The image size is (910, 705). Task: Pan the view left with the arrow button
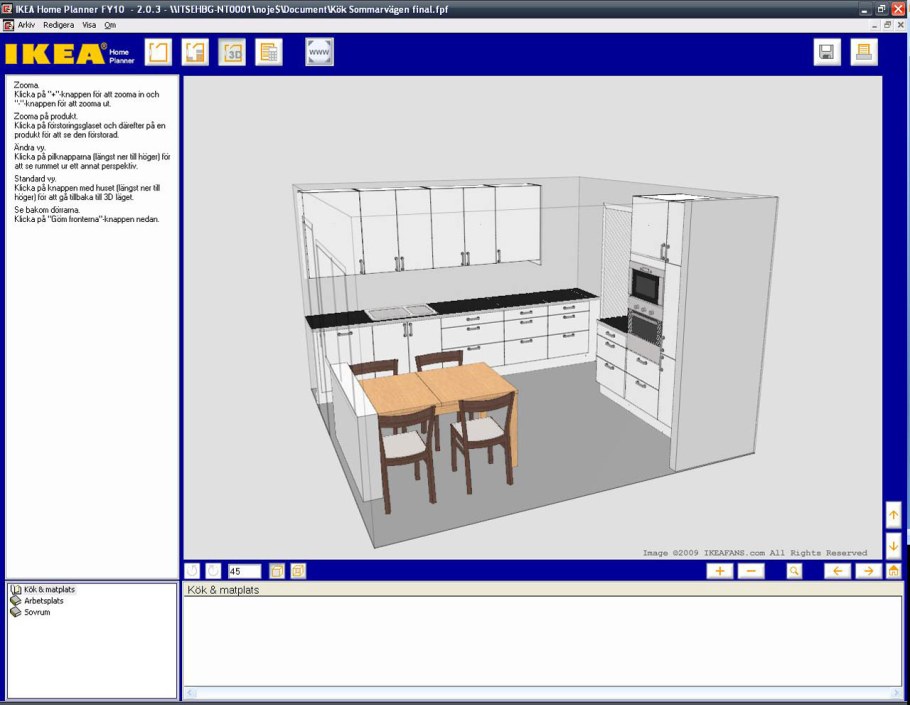(x=837, y=570)
